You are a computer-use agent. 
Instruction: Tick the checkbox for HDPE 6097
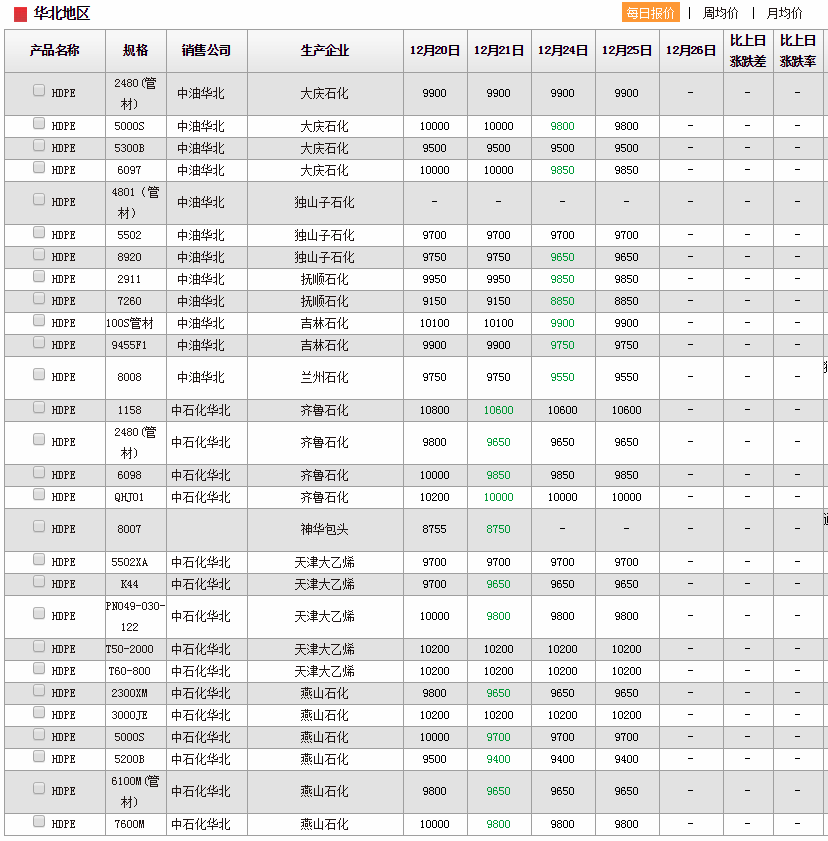[39, 167]
